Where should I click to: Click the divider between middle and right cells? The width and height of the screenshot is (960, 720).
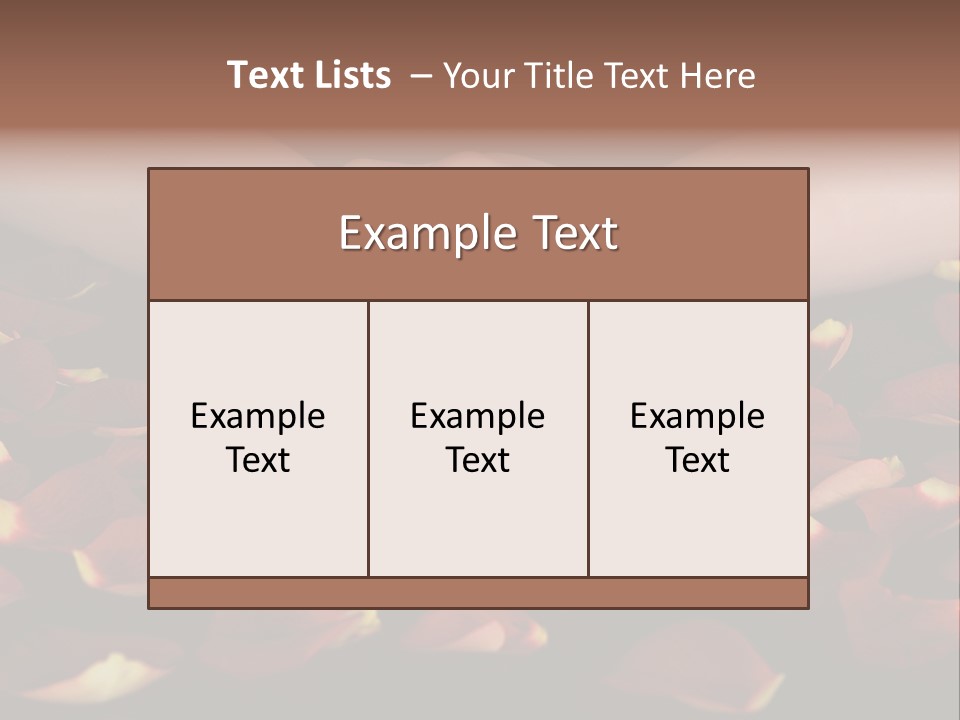pos(588,438)
